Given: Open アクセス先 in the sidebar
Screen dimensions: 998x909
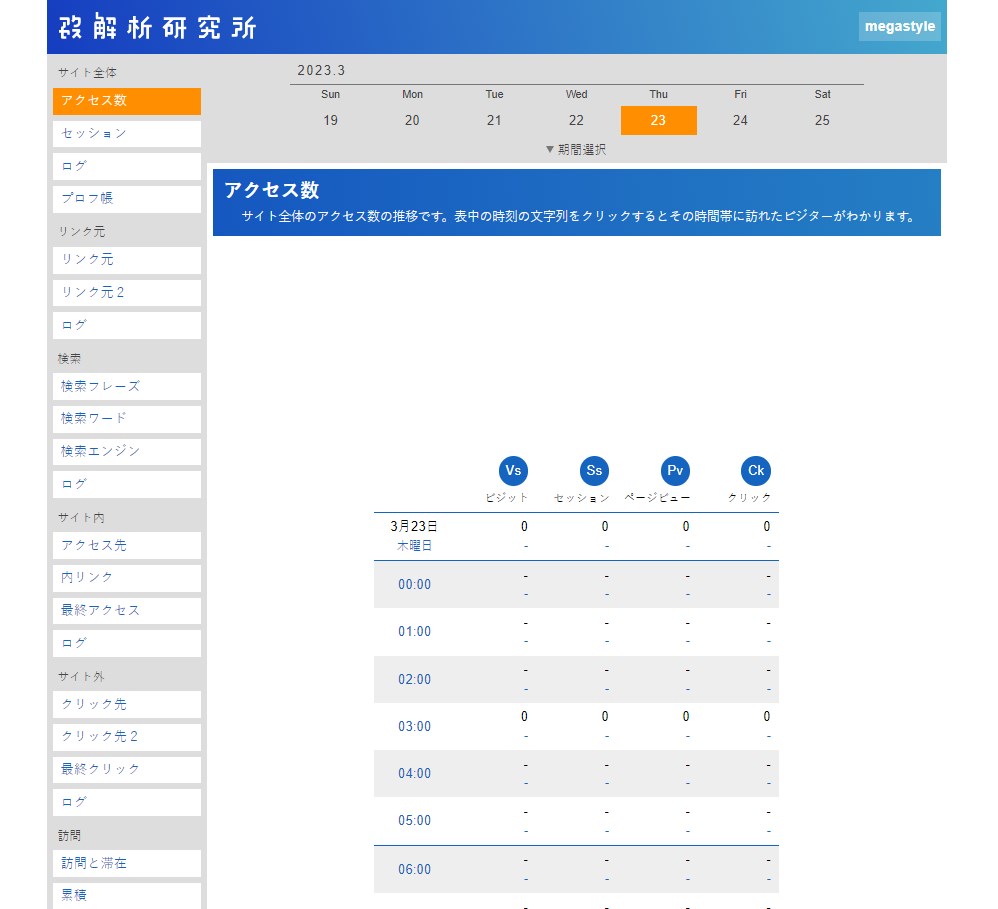Looking at the screenshot, I should click(x=127, y=546).
